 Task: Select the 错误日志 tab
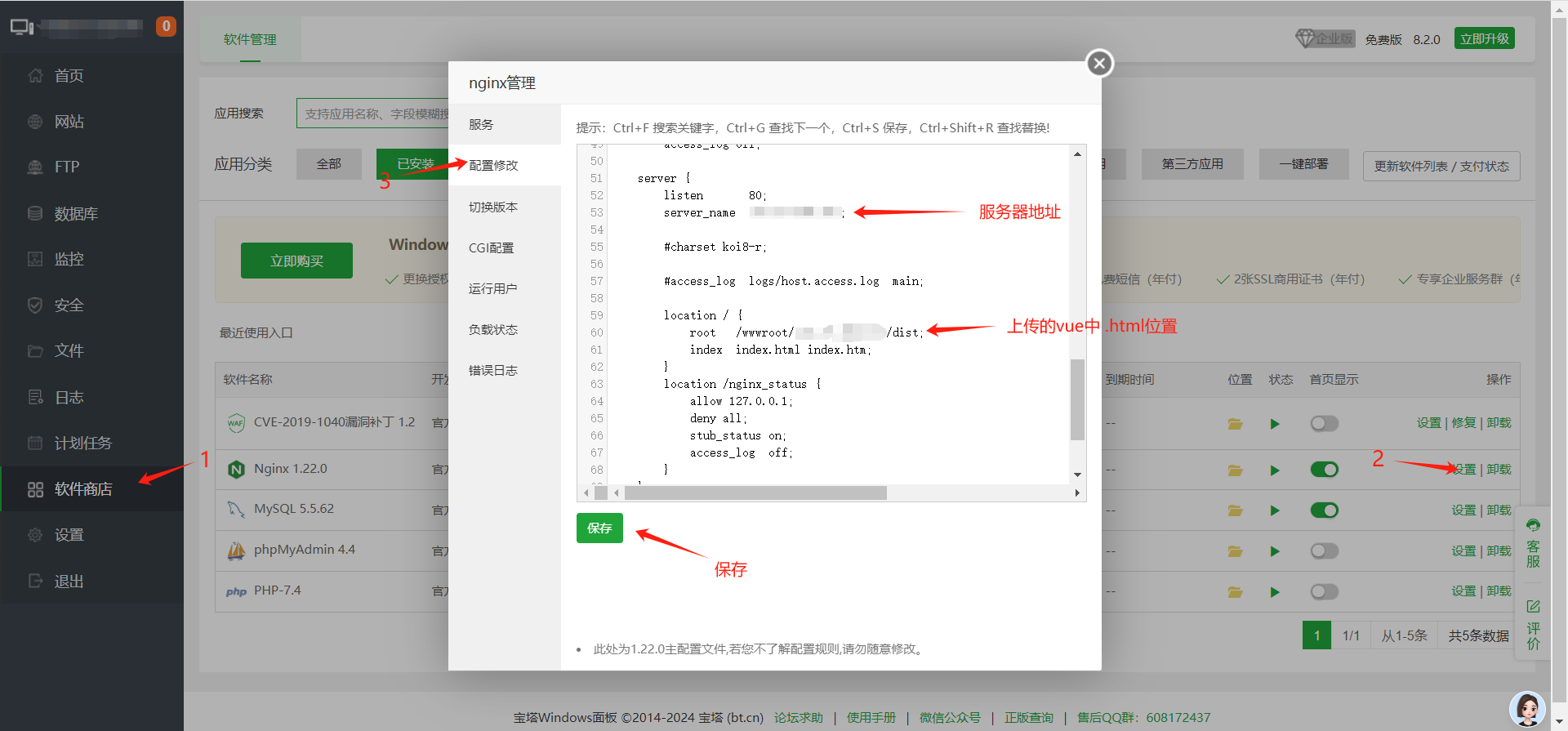[x=505, y=370]
